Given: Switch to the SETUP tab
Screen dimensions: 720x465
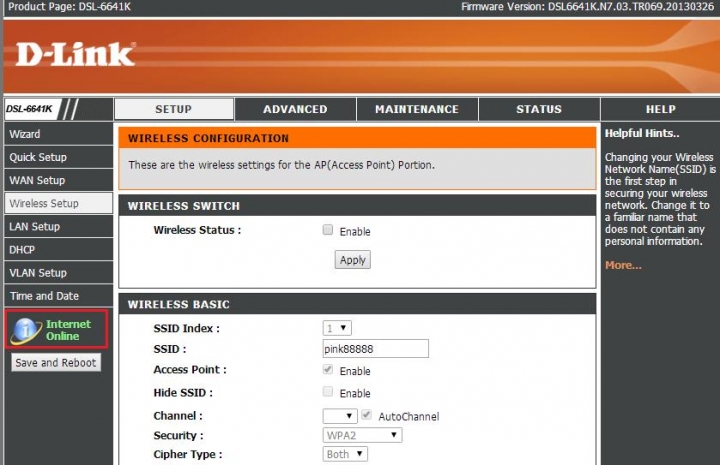Looking at the screenshot, I should [x=174, y=109].
